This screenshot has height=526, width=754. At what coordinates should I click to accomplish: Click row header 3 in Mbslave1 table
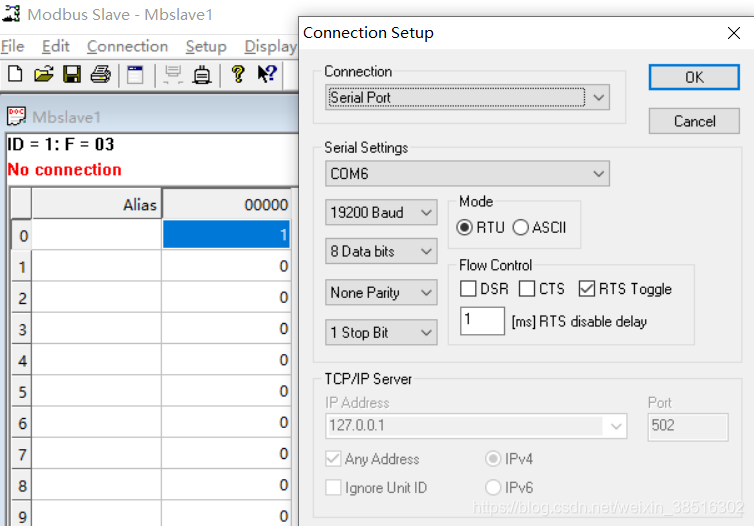pos(22,329)
